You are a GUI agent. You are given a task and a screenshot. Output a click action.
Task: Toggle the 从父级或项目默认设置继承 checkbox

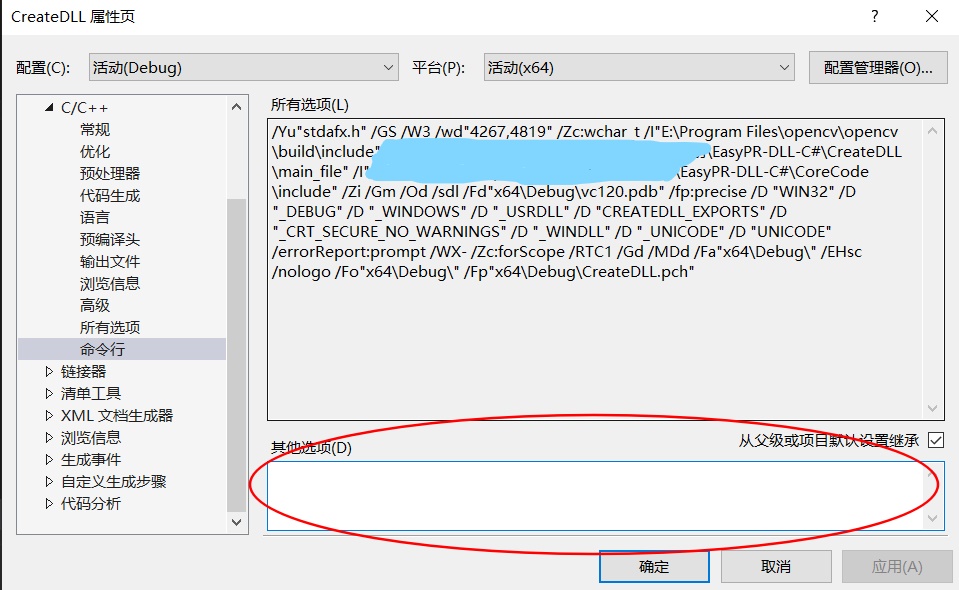coord(935,440)
